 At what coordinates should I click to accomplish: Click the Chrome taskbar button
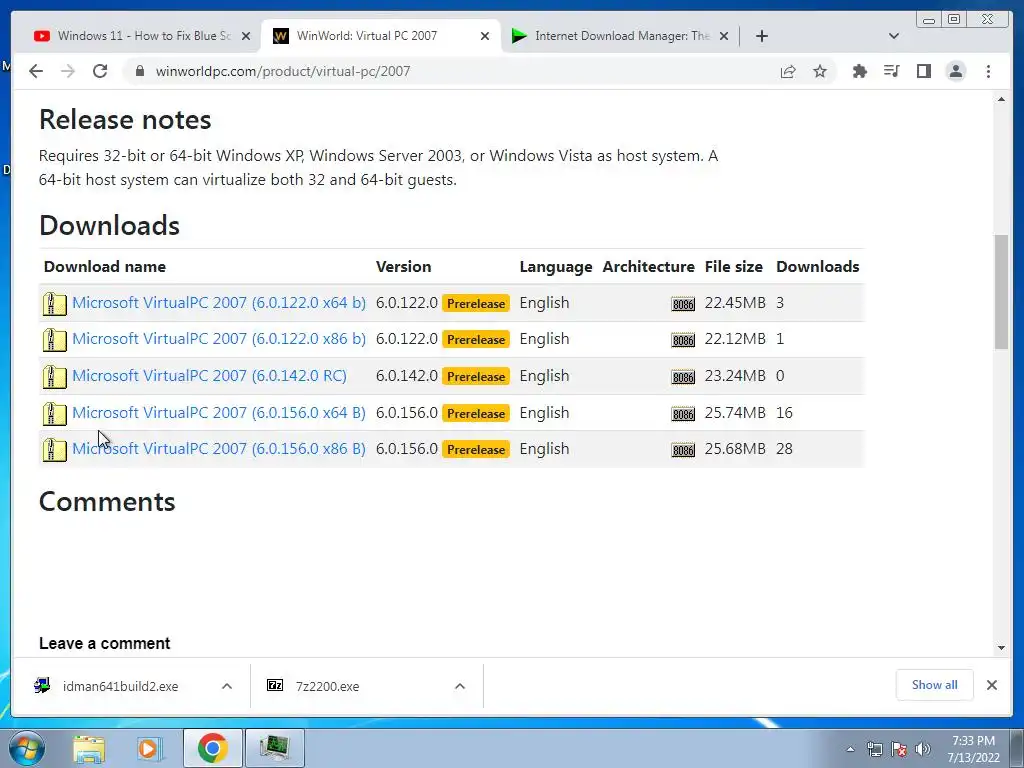point(212,748)
